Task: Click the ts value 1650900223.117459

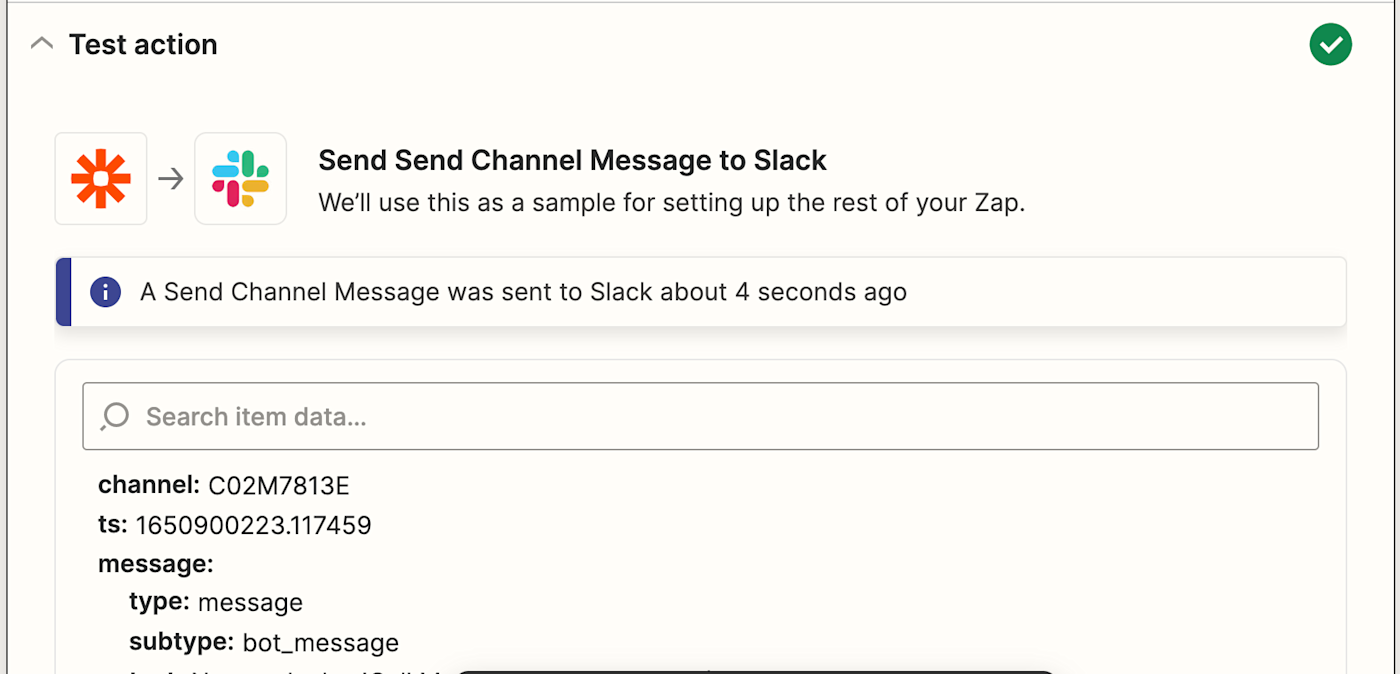Action: pos(253,525)
